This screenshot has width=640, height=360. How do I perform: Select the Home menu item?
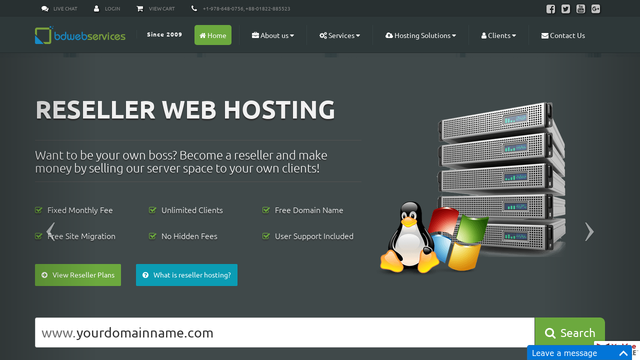pyautogui.click(x=213, y=35)
